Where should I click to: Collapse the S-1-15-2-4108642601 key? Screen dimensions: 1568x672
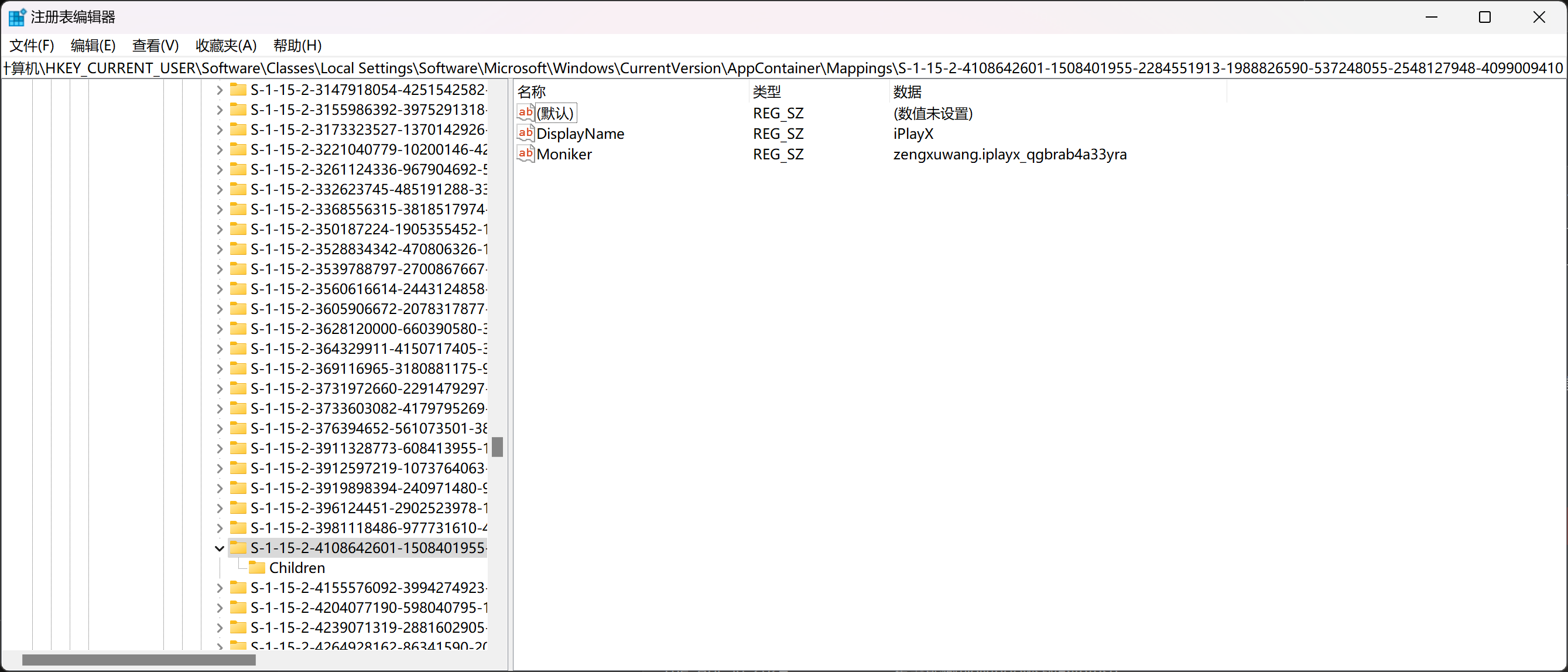click(219, 548)
